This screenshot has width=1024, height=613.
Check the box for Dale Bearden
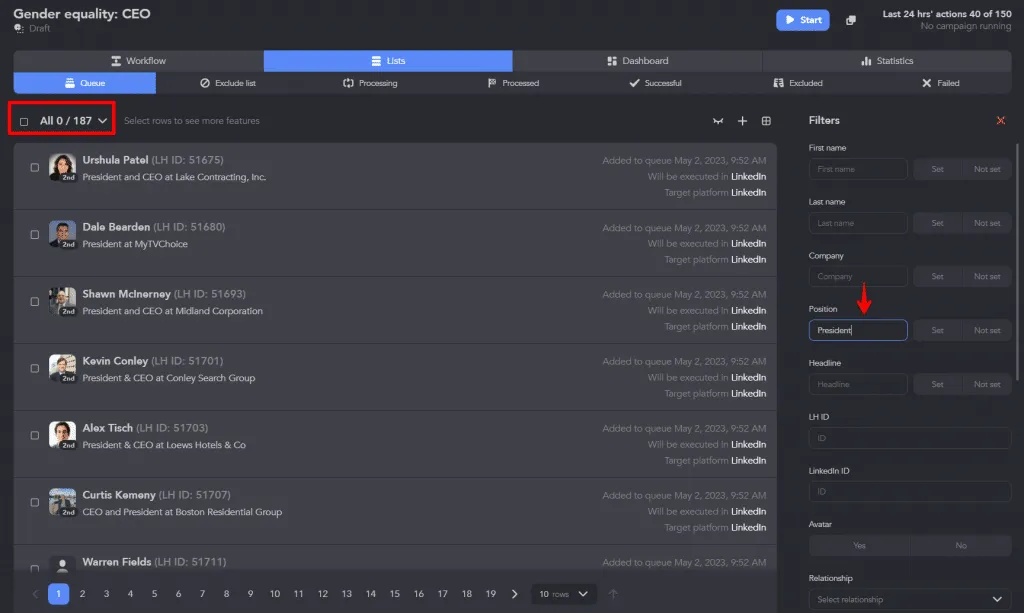pyautogui.click(x=35, y=234)
